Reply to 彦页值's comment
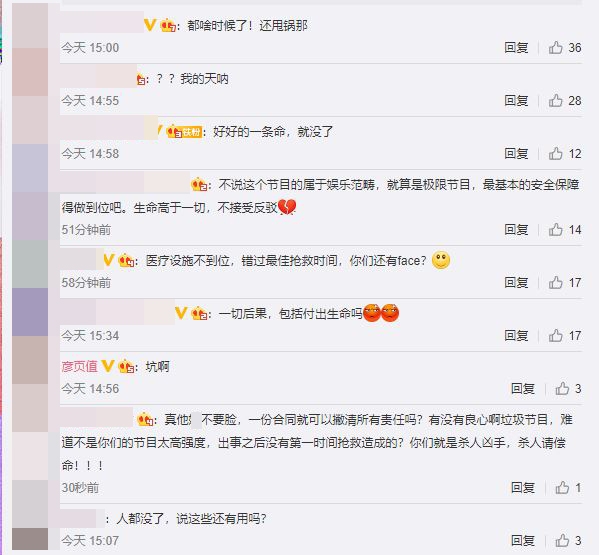Image resolution: width=599 pixels, height=555 pixels. pyautogui.click(x=523, y=388)
